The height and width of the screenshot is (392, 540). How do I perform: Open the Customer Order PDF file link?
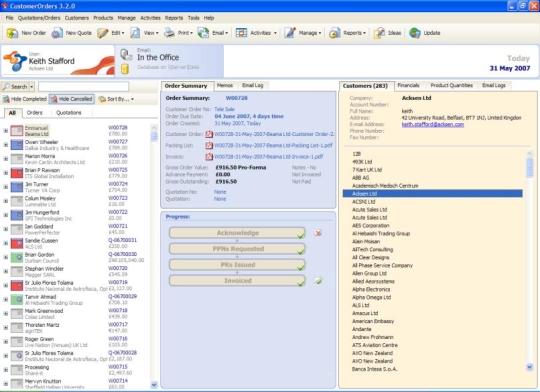[x=274, y=134]
